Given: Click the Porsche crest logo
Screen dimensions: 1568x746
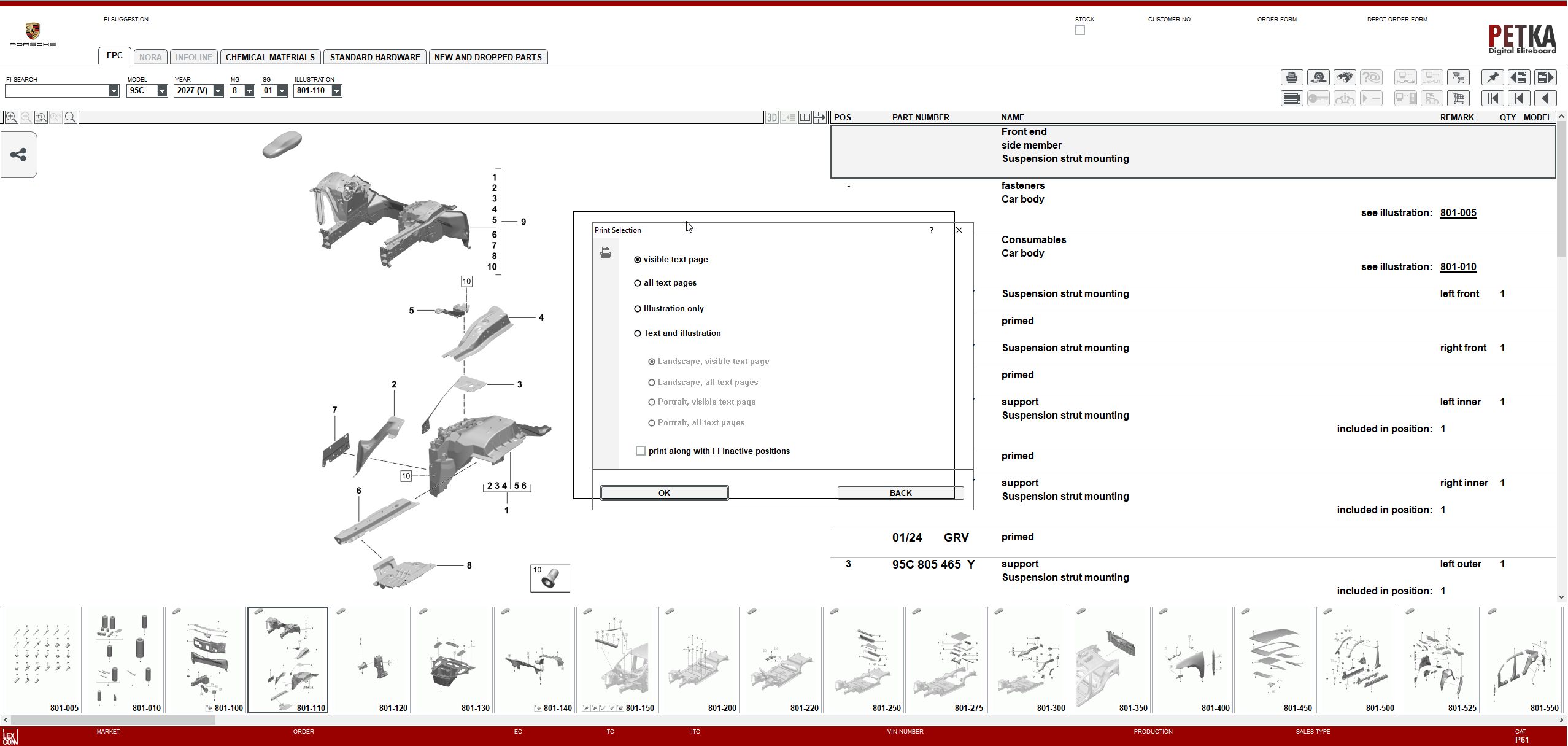Looking at the screenshot, I should pos(33,34).
